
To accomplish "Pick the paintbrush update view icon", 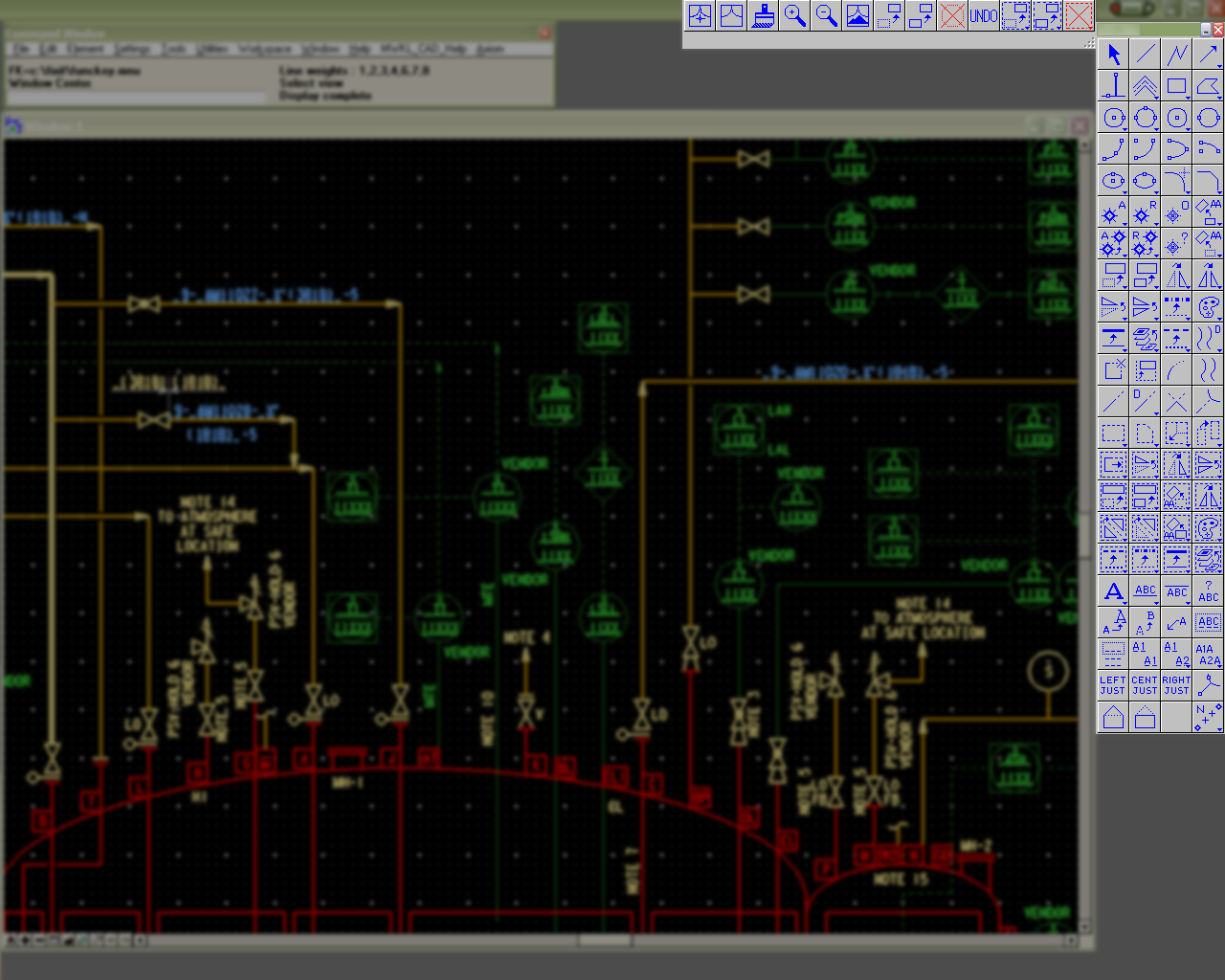I will click(x=763, y=15).
